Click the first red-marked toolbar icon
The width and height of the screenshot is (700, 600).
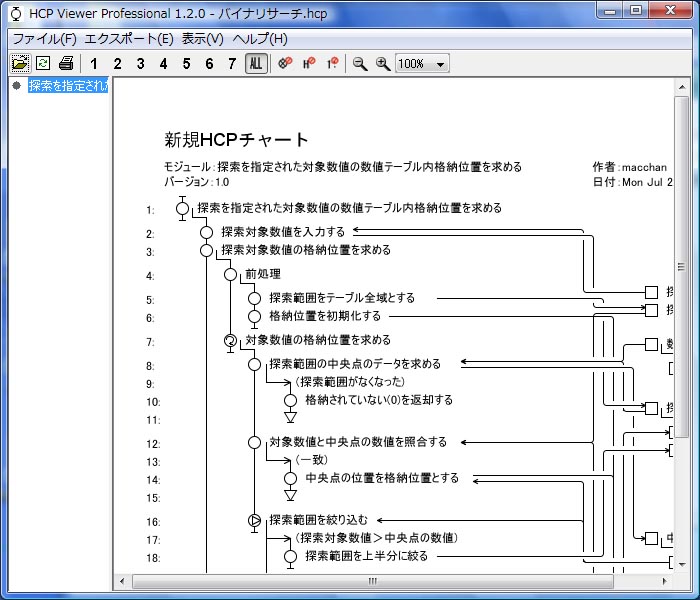[x=285, y=63]
